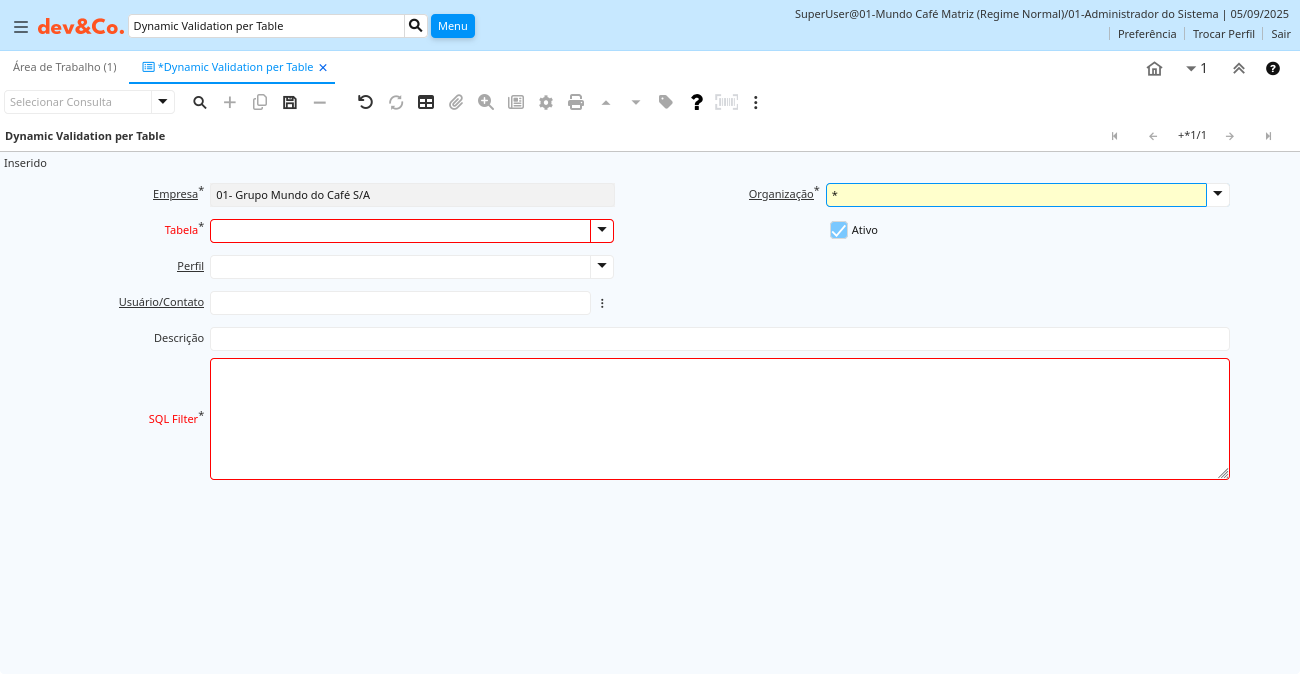1300x674 pixels.
Task: Click the Undo changes toolbar icon
Action: coord(365,102)
